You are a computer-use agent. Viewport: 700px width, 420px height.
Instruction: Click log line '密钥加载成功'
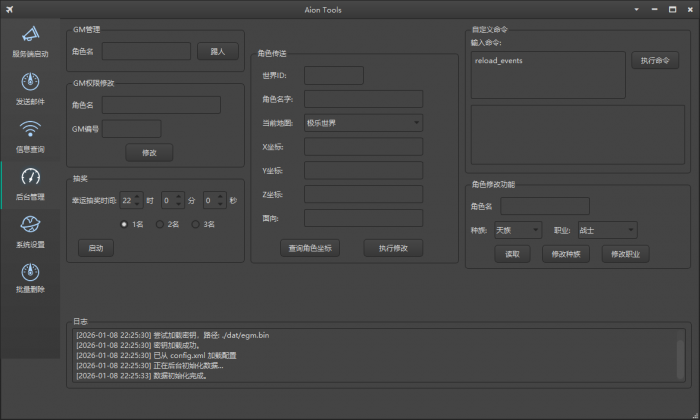click(x=138, y=345)
